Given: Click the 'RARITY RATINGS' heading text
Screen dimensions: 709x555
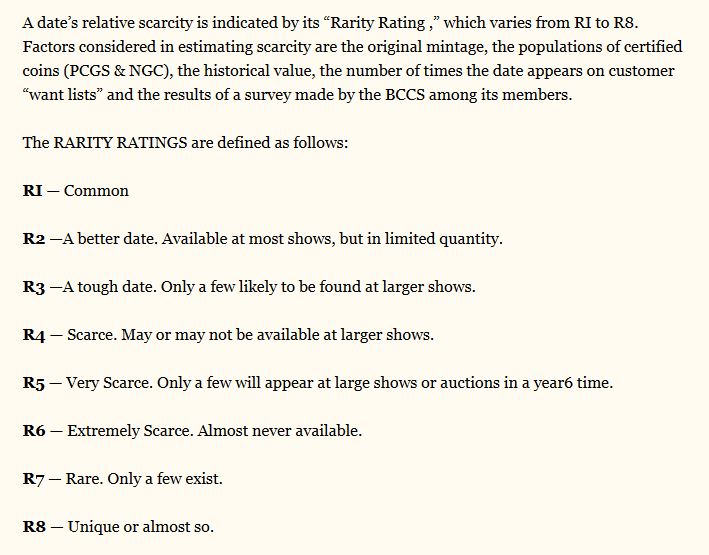Looking at the screenshot, I should [120, 143].
